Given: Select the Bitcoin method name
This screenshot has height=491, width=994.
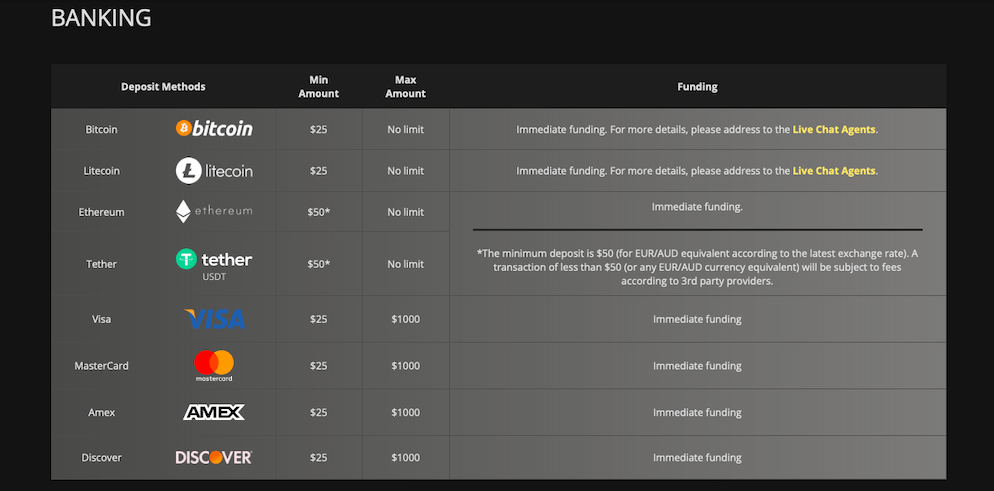Looking at the screenshot, I should point(101,129).
